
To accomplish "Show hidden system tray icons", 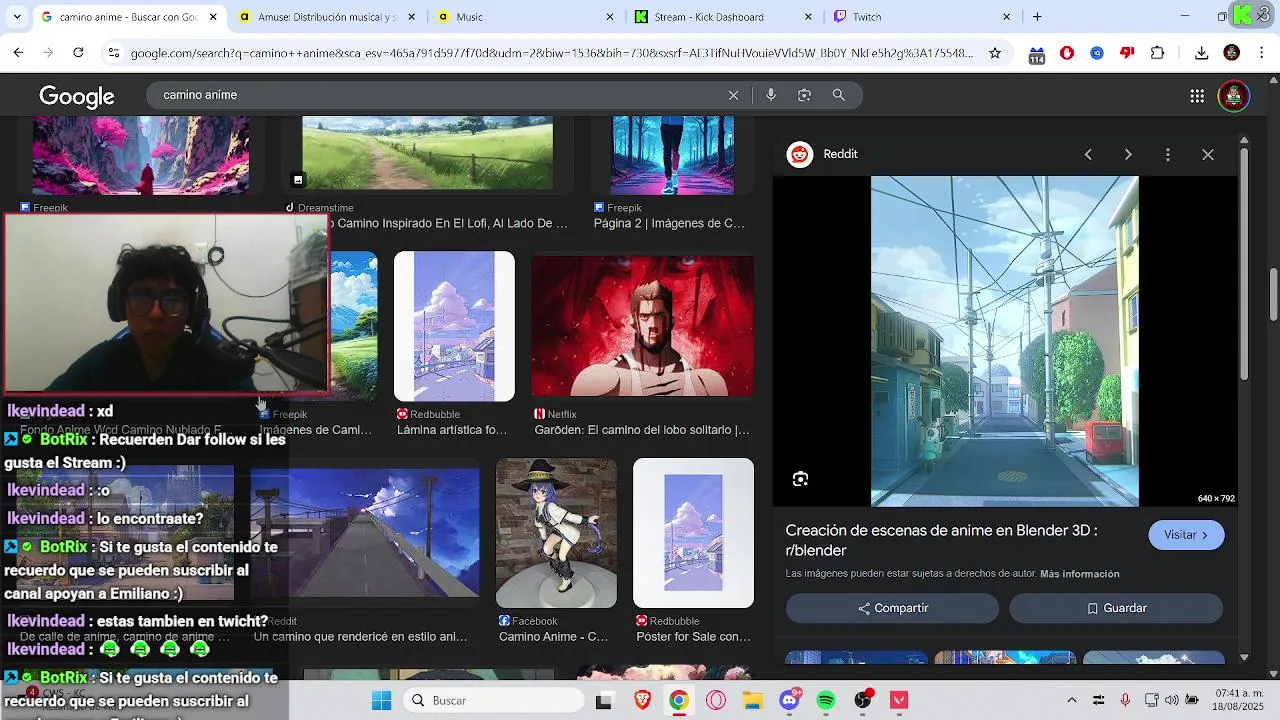I will tap(1072, 700).
